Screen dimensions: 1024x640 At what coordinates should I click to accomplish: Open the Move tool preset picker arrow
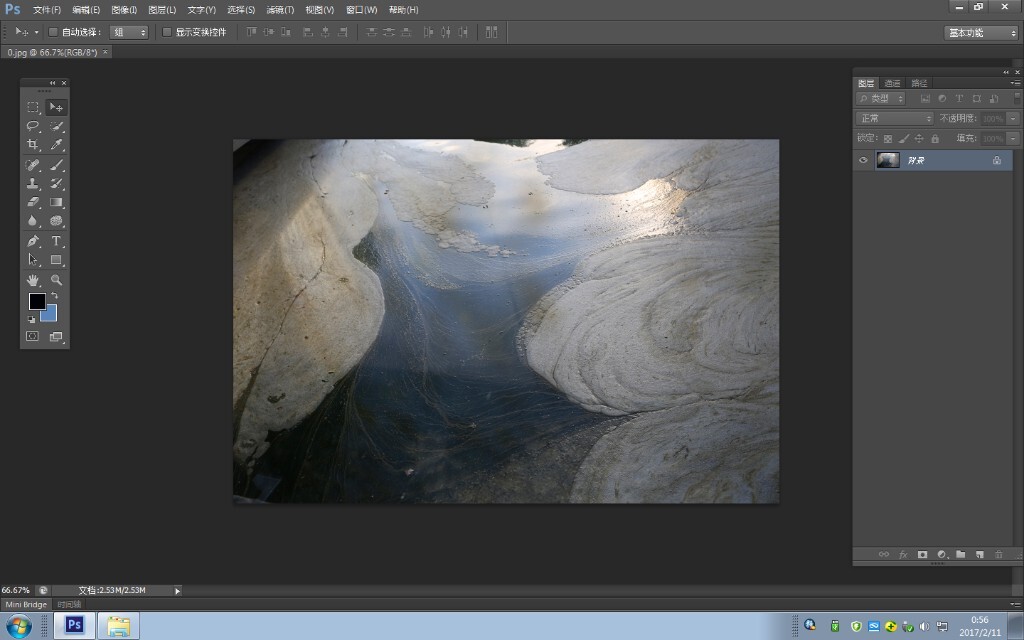click(37, 32)
